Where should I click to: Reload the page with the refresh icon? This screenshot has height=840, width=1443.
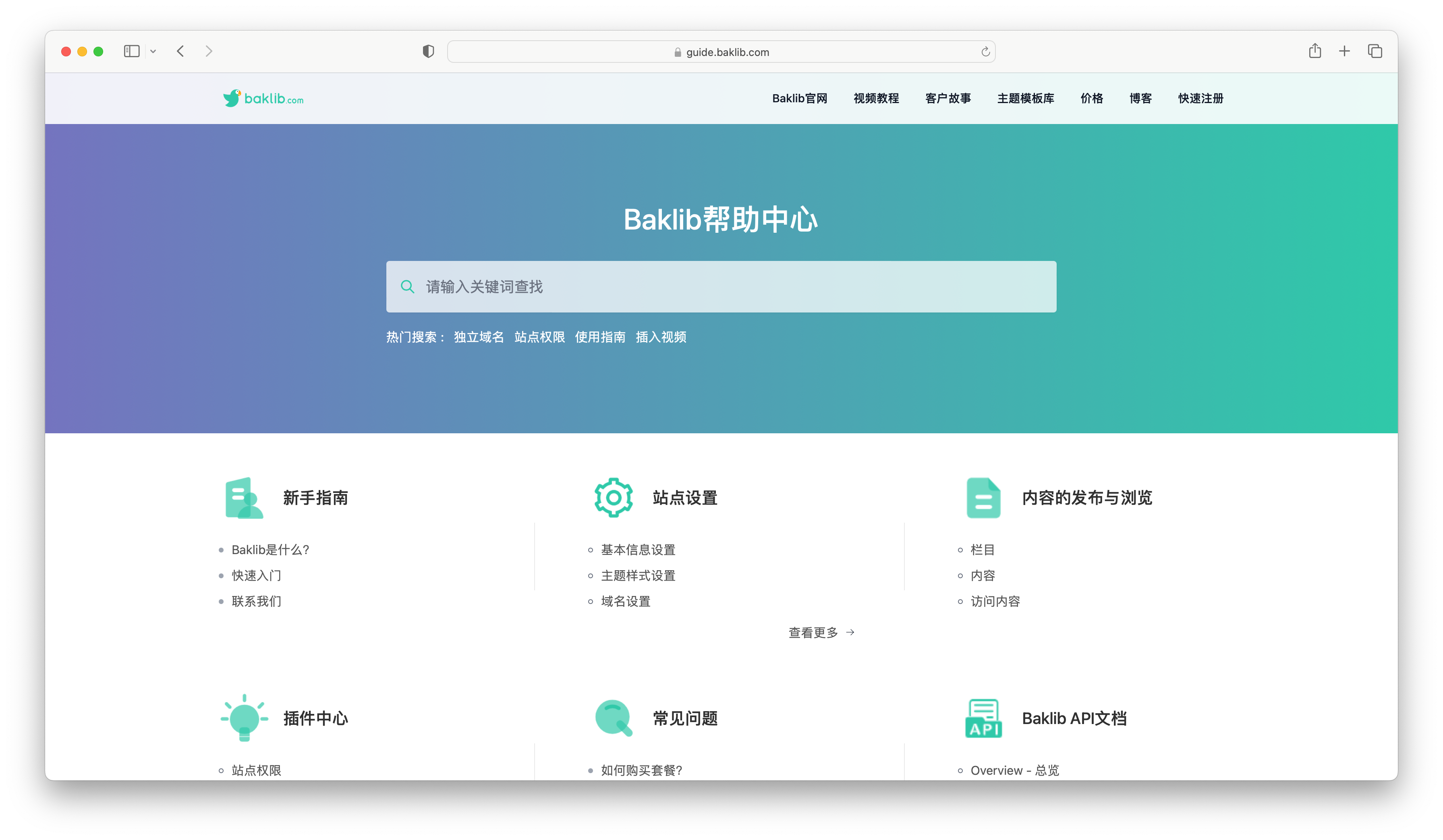pos(985,52)
